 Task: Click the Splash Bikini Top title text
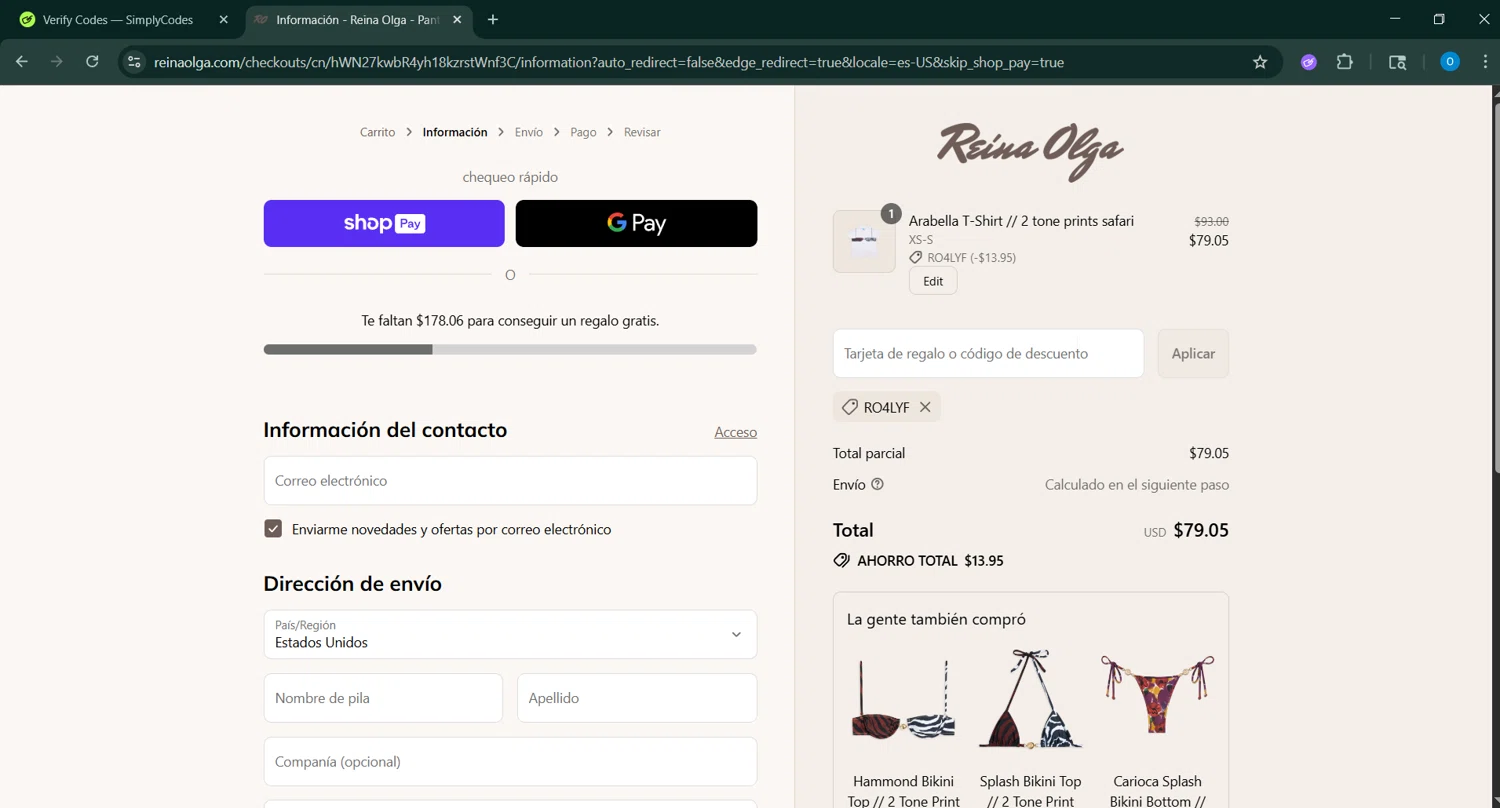click(1030, 791)
